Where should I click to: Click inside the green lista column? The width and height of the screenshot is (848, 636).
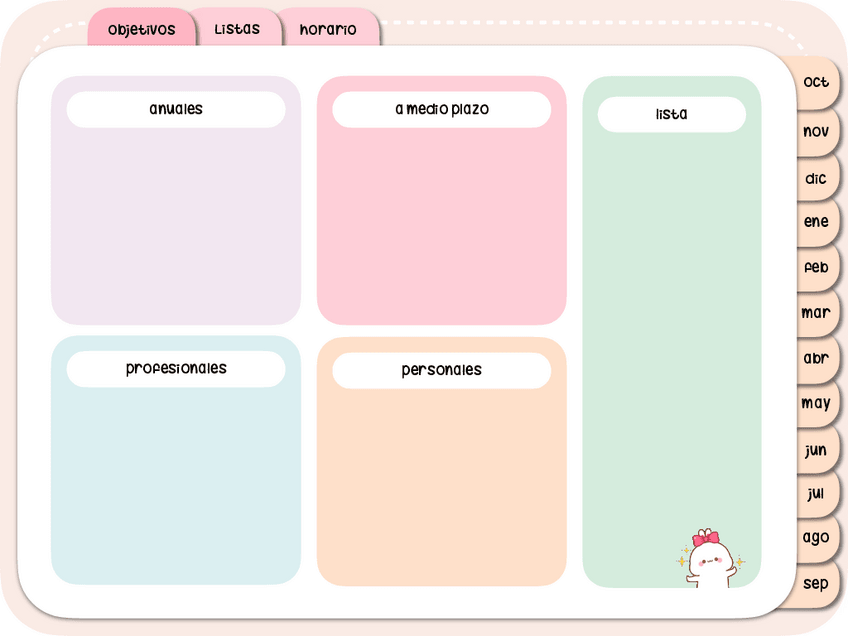(672, 330)
